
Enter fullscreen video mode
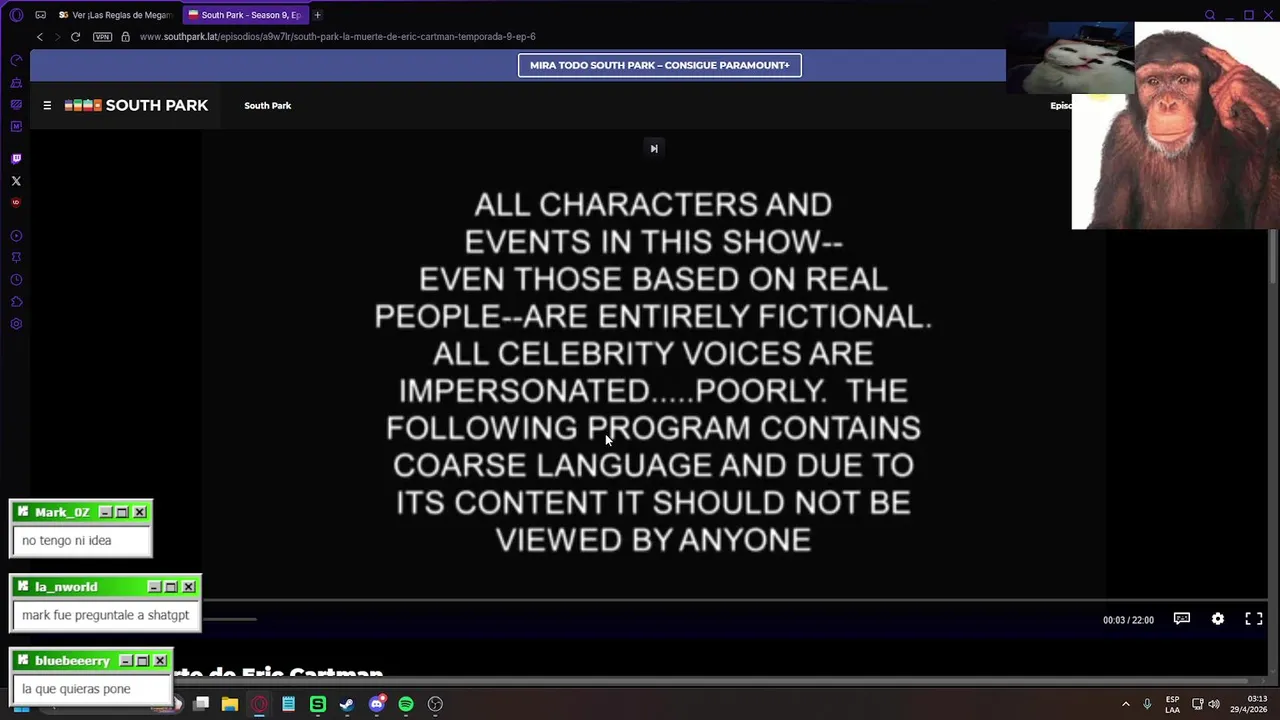tap(1253, 619)
